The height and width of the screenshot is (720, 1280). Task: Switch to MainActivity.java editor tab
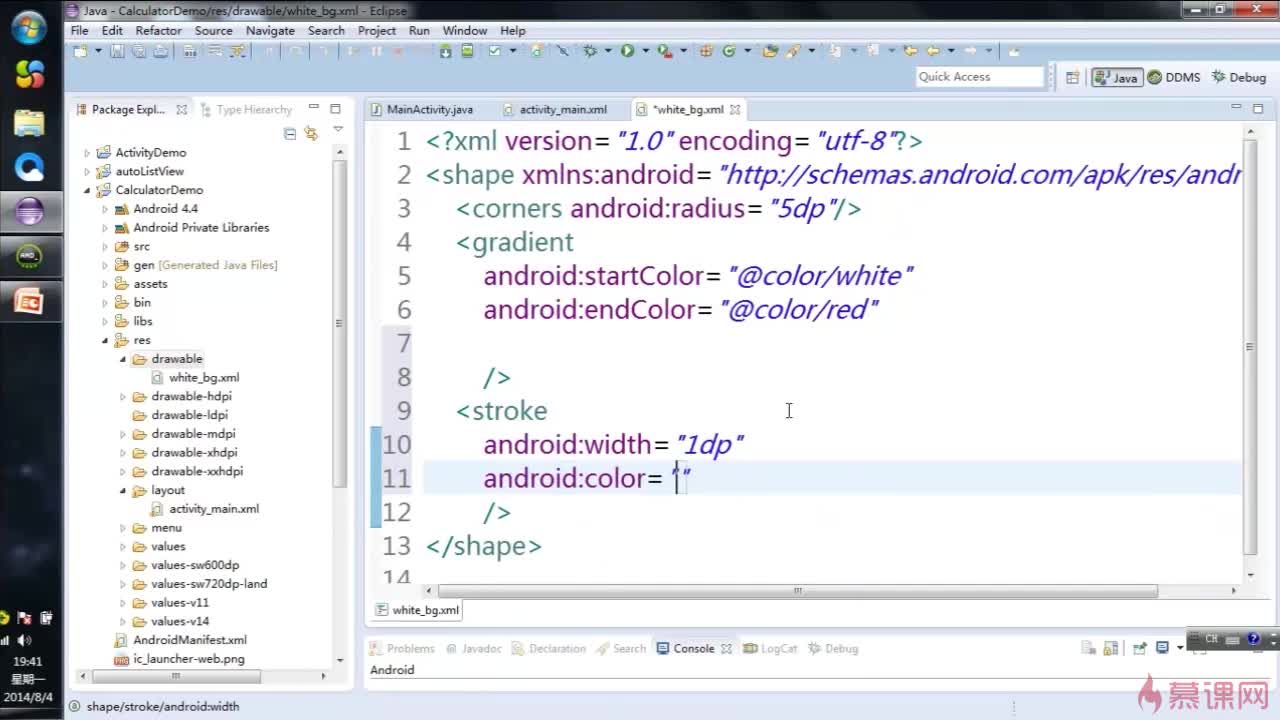pos(422,110)
